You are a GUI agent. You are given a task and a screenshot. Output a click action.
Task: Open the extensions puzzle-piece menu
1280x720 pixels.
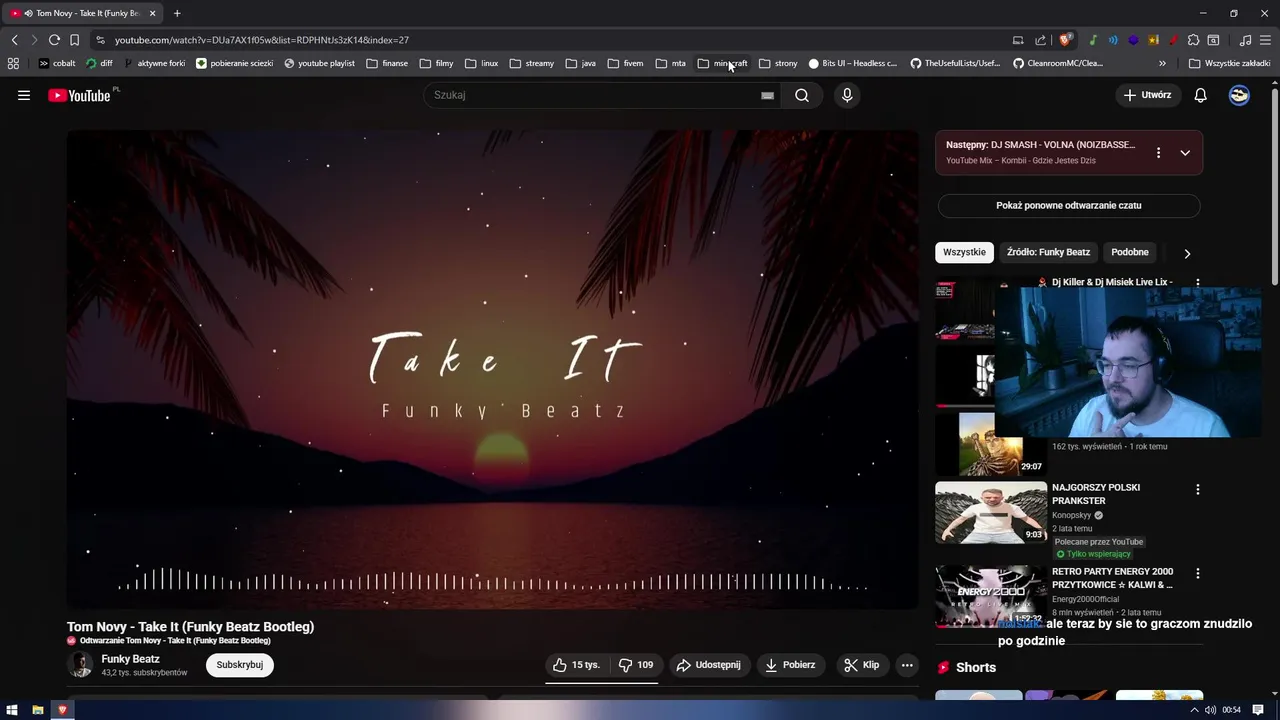pyautogui.click(x=1193, y=40)
